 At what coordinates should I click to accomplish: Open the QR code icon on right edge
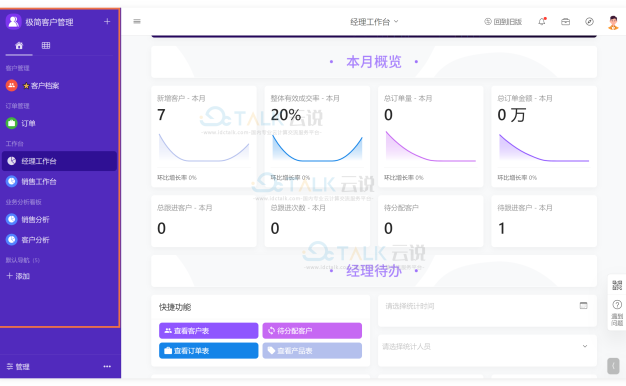[x=617, y=285]
